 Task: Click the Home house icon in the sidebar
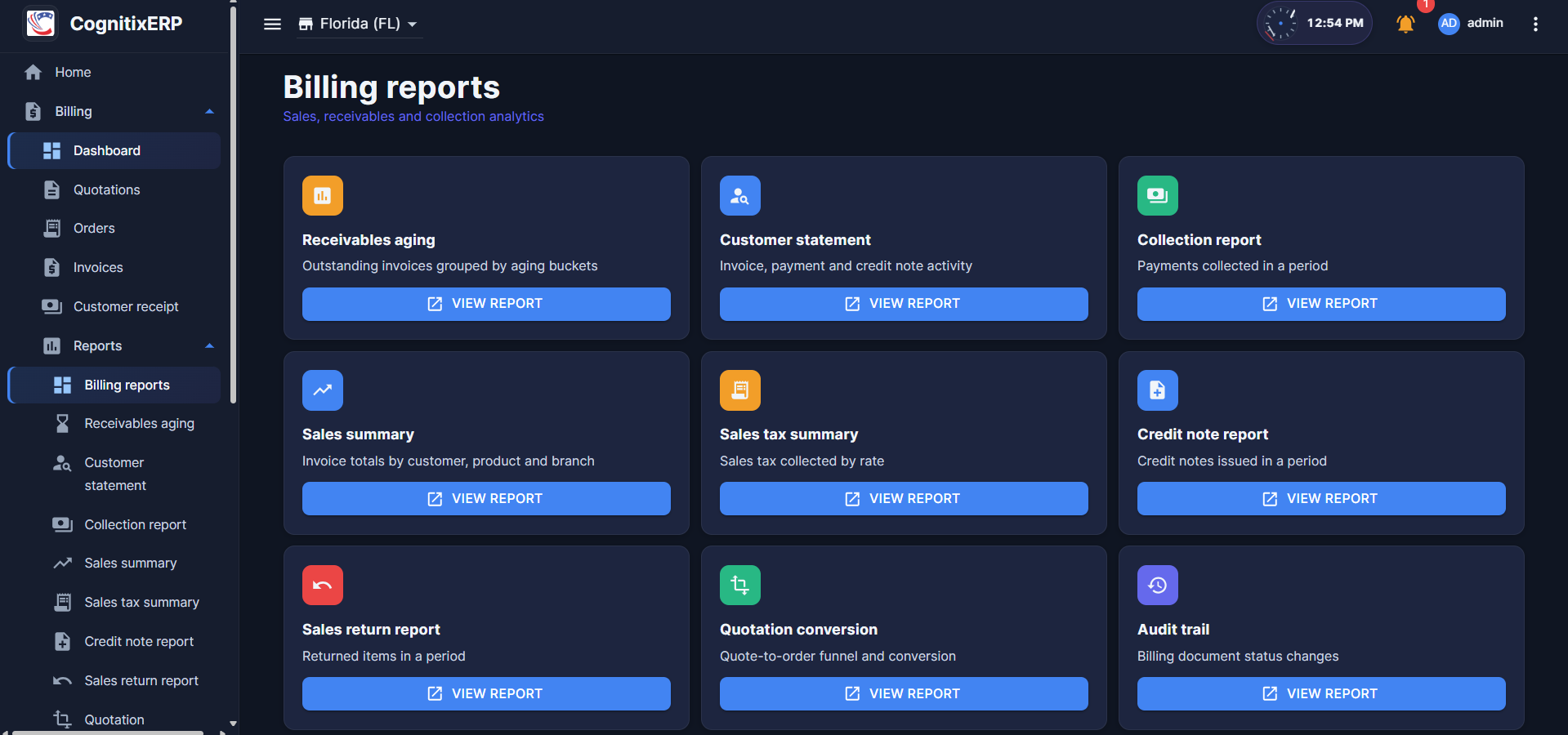click(x=33, y=72)
